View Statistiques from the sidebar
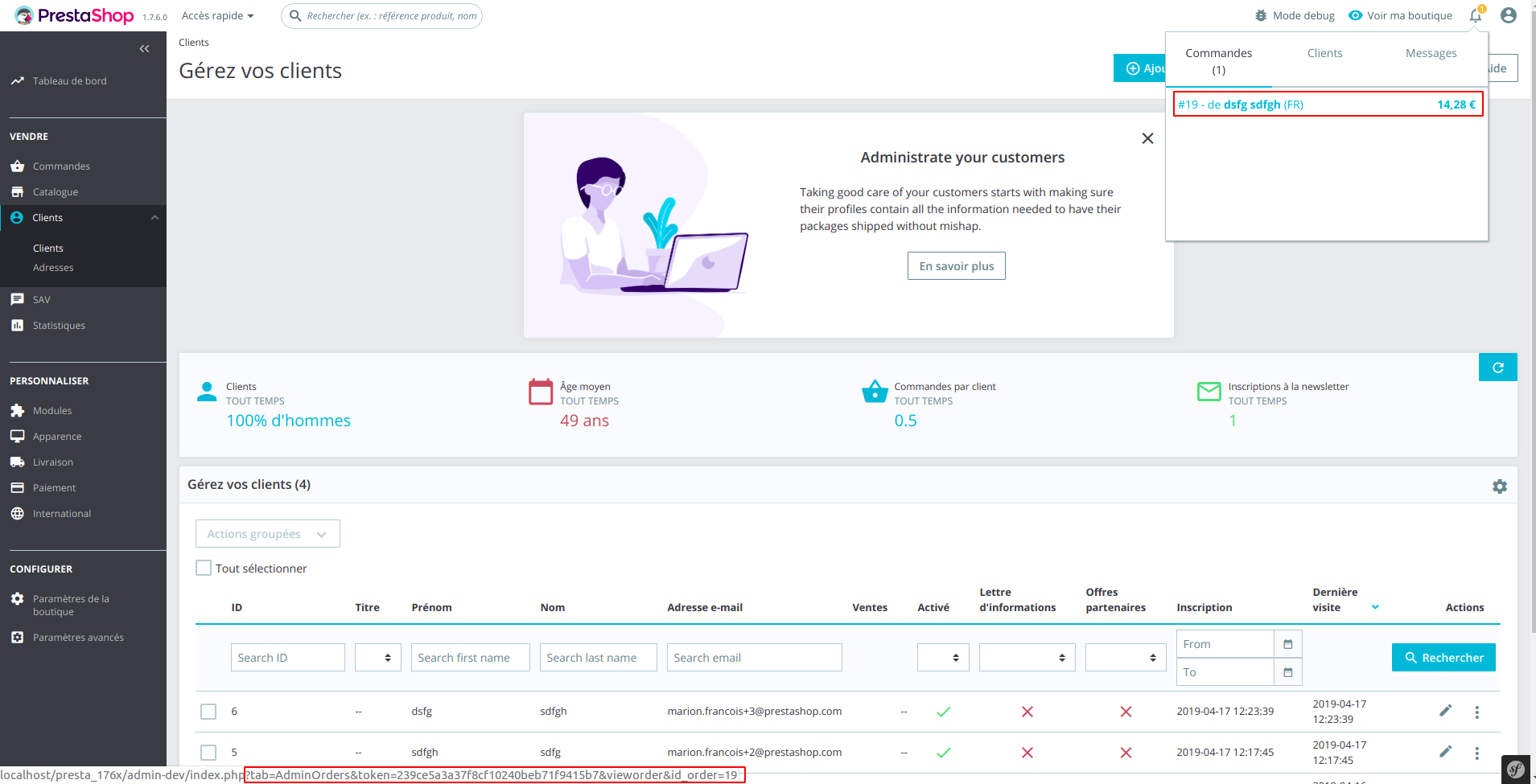Screen dimensions: 1536x784 point(58,325)
